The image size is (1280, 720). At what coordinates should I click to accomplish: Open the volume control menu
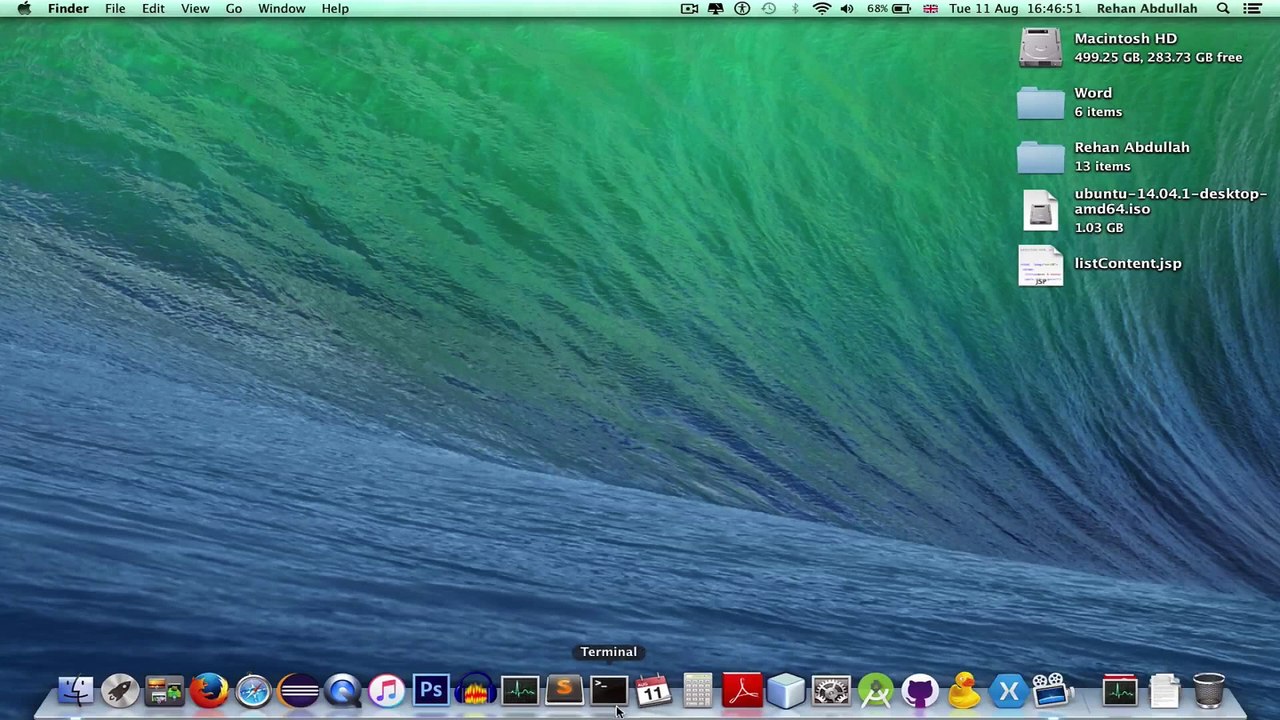coord(847,9)
